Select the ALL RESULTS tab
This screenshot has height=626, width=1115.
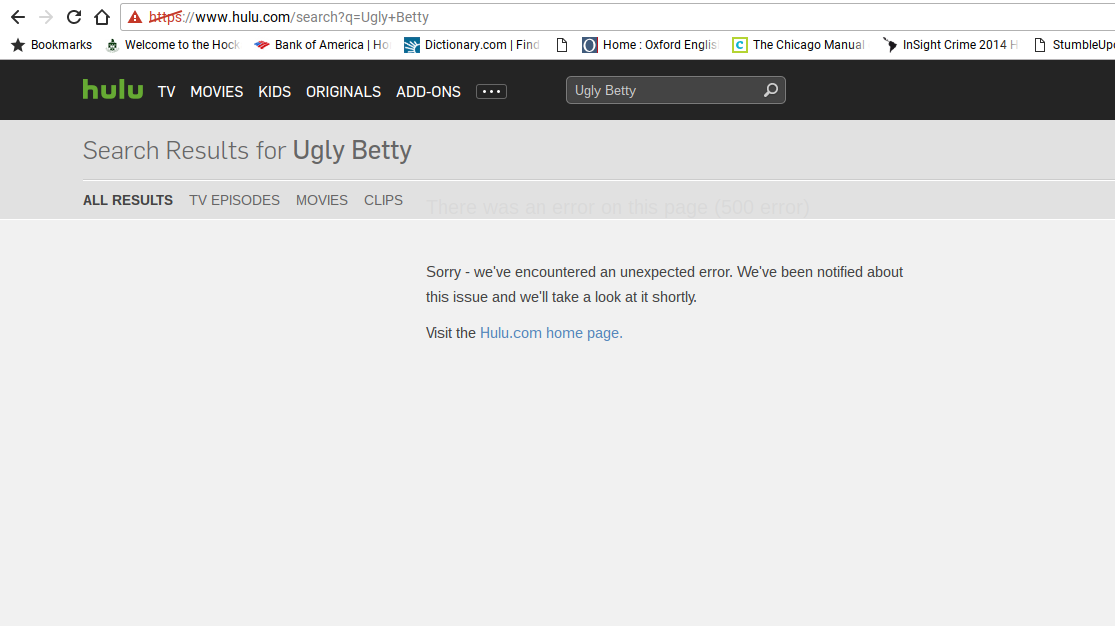pyautogui.click(x=128, y=201)
